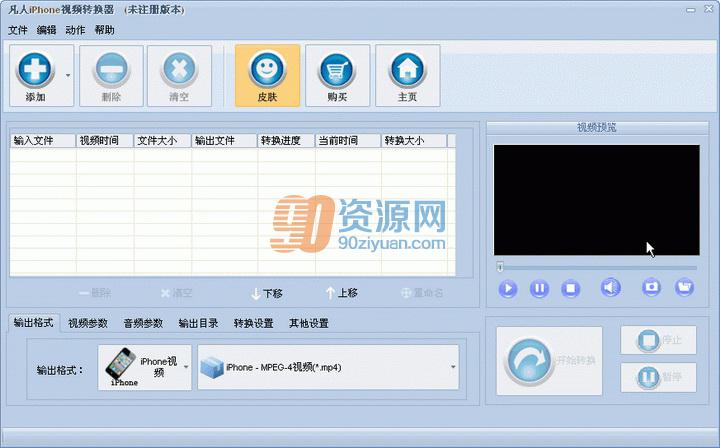This screenshot has height=448, width=720.
Task: Click the pause button in video preview
Action: [539, 289]
